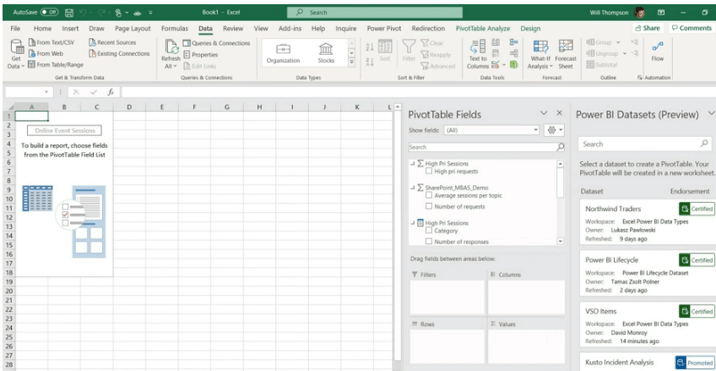Image resolution: width=716 pixels, height=371 pixels.
Task: Select the Stocks data type icon
Action: (326, 49)
